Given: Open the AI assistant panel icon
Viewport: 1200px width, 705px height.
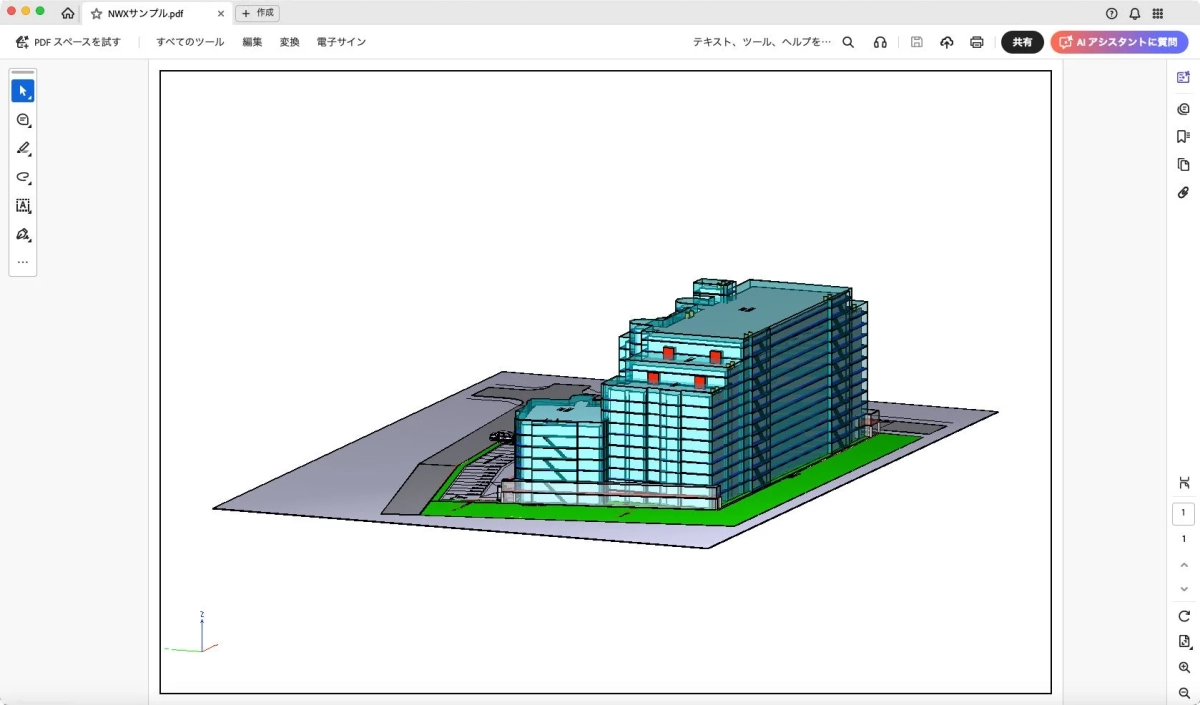Looking at the screenshot, I should coord(1184,77).
